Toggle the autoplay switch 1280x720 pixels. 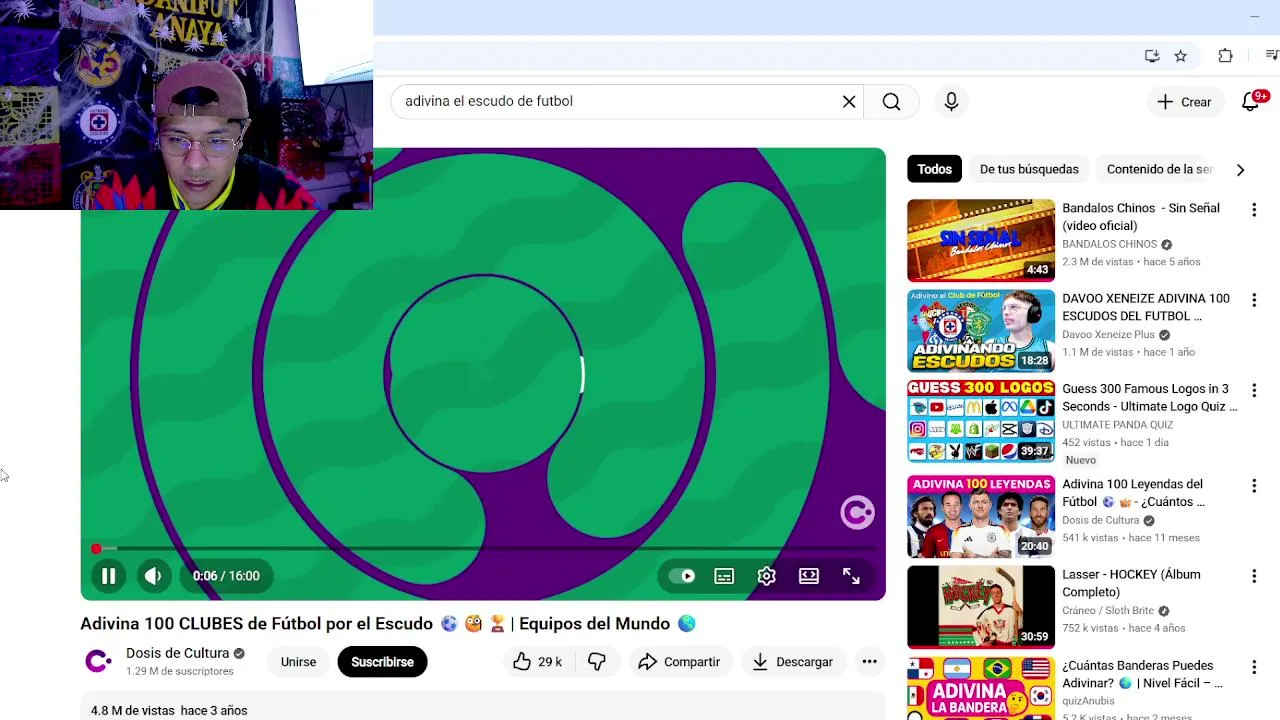(682, 576)
